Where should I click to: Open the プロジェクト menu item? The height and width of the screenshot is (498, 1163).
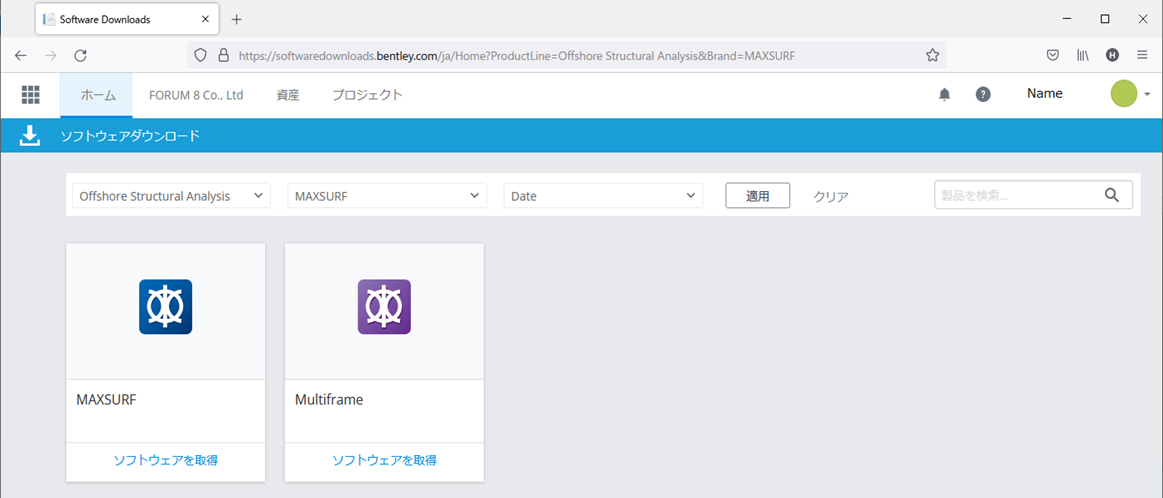tap(367, 94)
